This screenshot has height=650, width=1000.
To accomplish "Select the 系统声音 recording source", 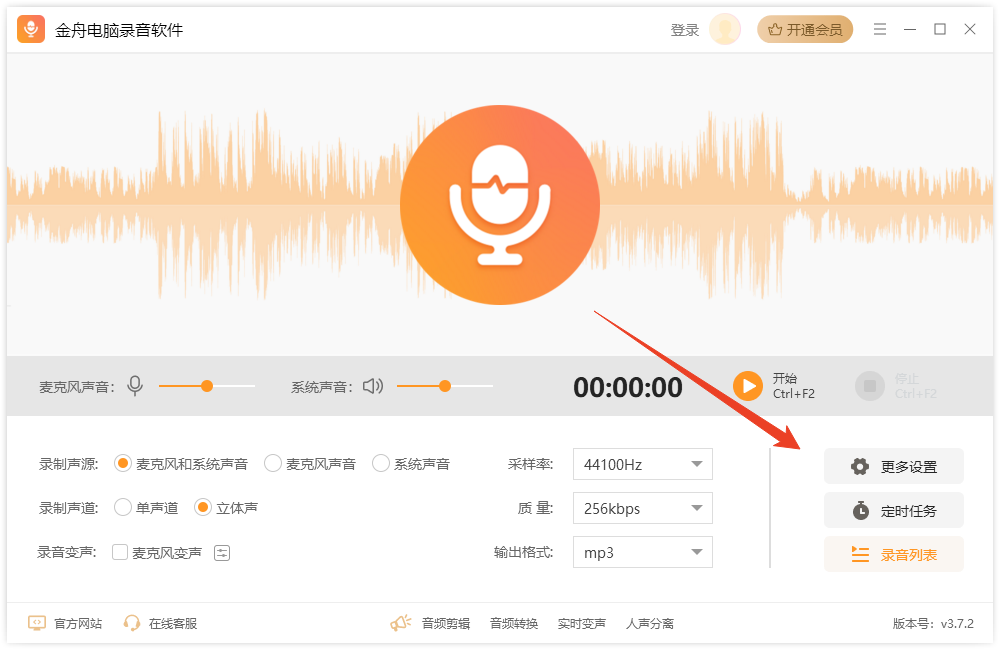I will [380, 463].
